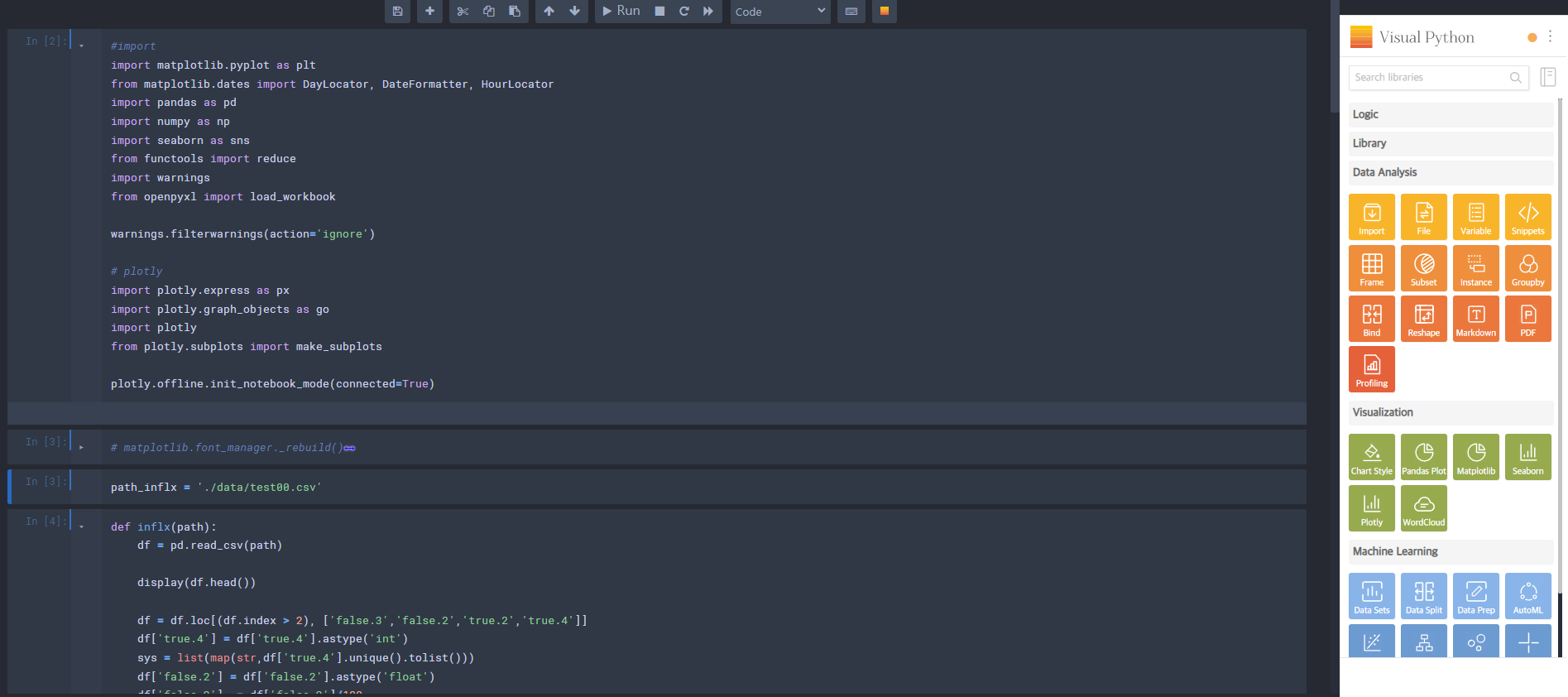This screenshot has width=1568, height=697.
Task: Cut selected cell with scissors icon
Action: click(463, 12)
